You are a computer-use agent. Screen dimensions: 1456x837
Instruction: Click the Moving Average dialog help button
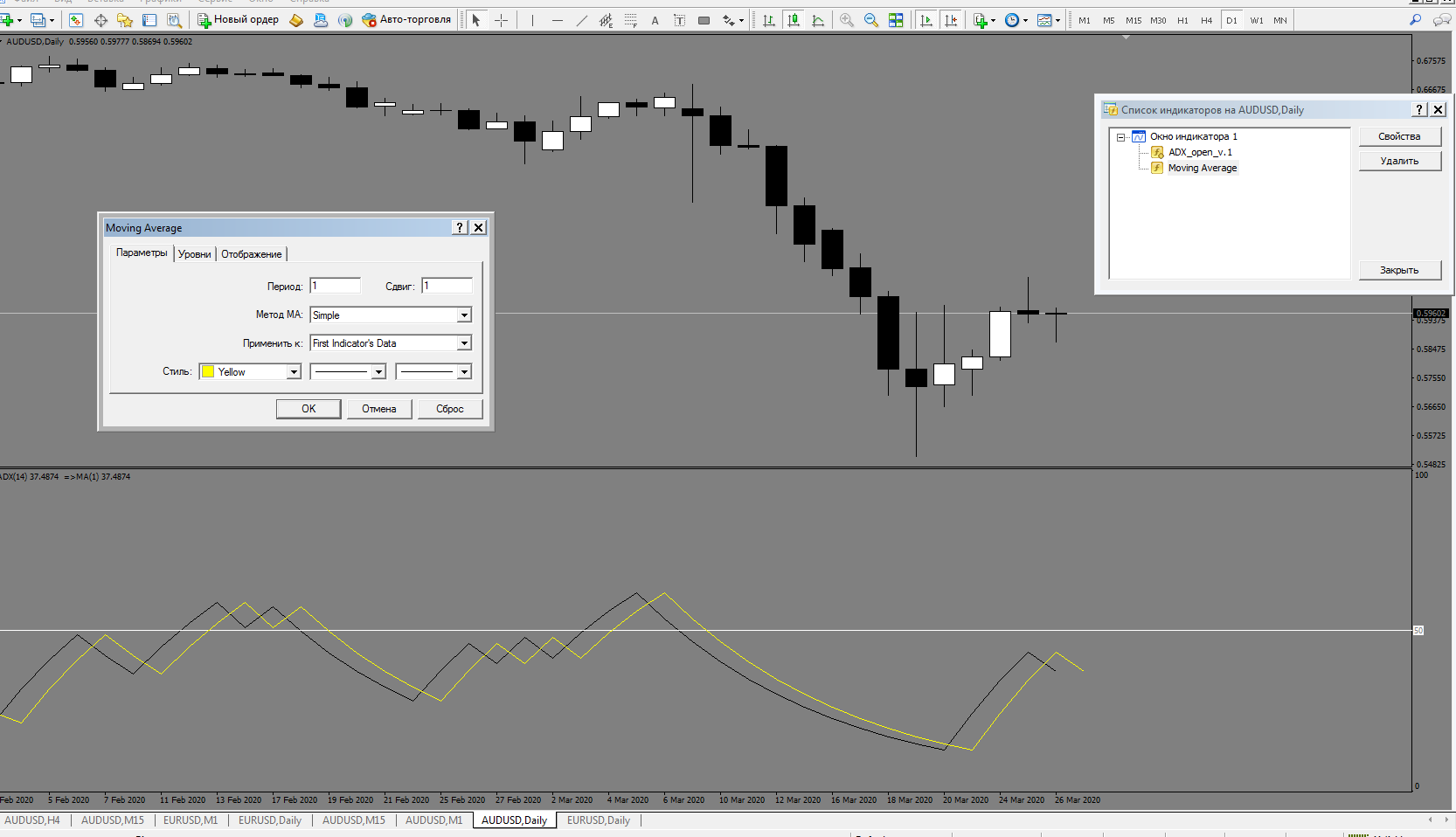460,227
